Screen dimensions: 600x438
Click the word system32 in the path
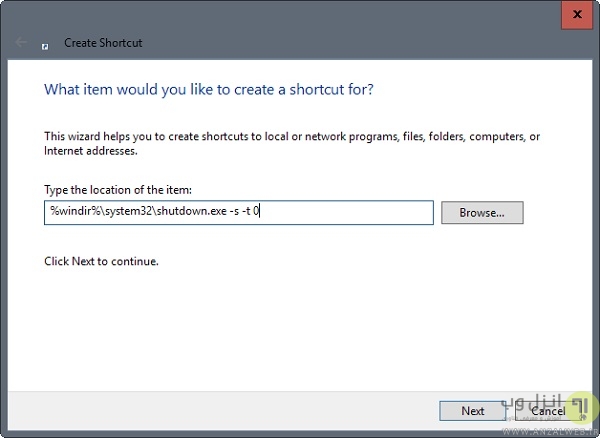pos(118,213)
